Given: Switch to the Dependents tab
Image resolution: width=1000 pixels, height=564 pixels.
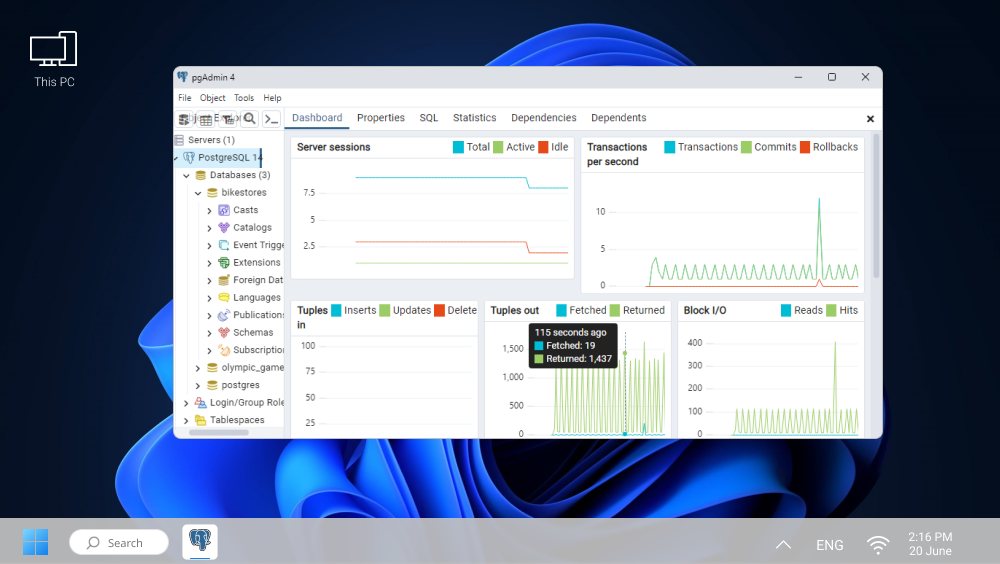Looking at the screenshot, I should pyautogui.click(x=619, y=117).
